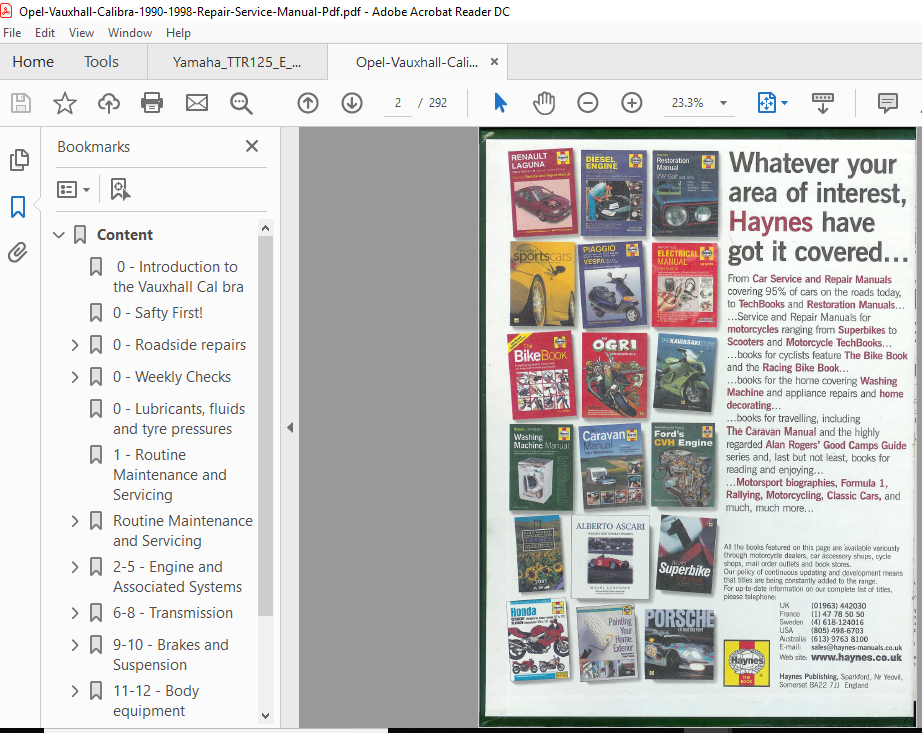This screenshot has height=733, width=922.
Task: Expand 9-10 Brakes and Suspension bookmark
Action: (75, 645)
